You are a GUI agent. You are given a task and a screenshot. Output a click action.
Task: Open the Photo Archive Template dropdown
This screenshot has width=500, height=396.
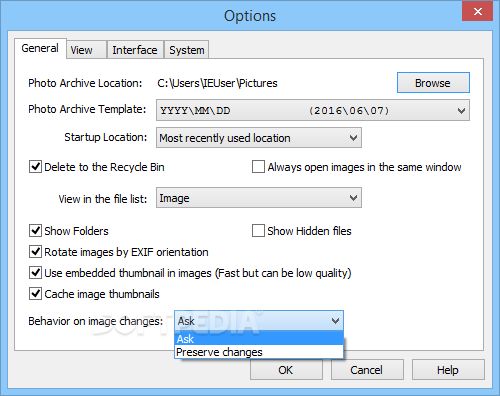click(x=313, y=110)
